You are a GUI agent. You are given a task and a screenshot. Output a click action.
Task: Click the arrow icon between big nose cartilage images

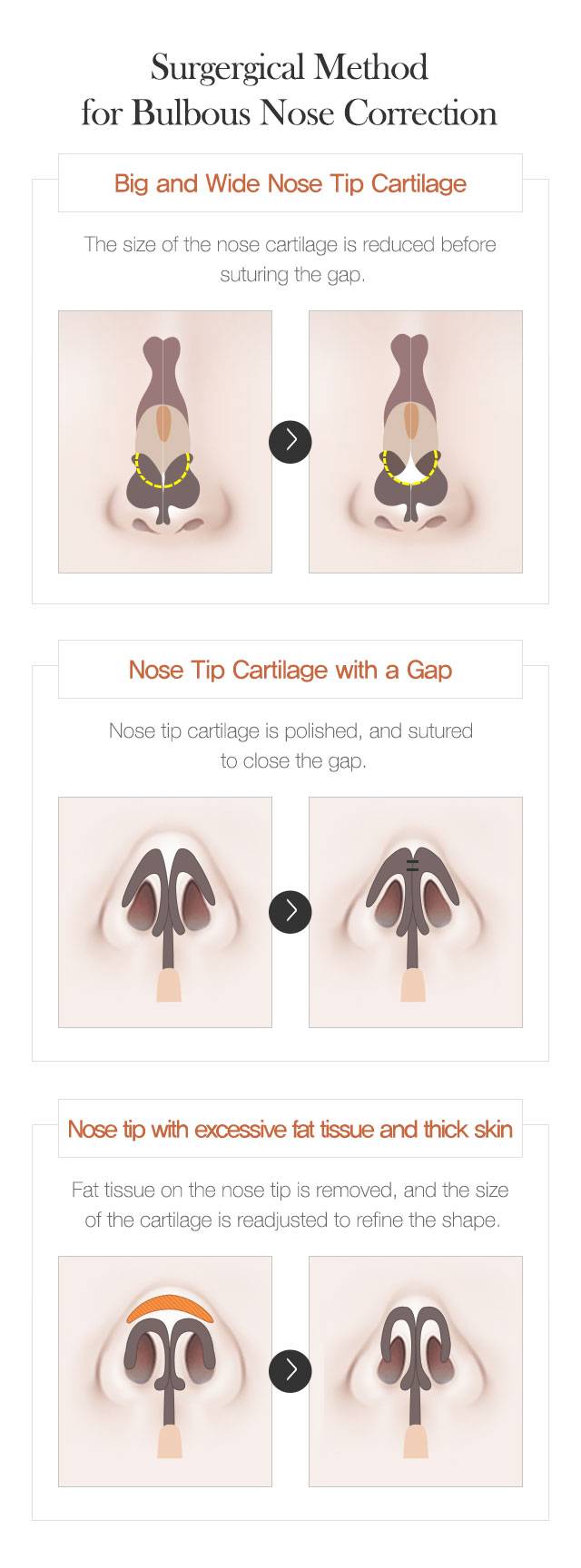[x=290, y=442]
